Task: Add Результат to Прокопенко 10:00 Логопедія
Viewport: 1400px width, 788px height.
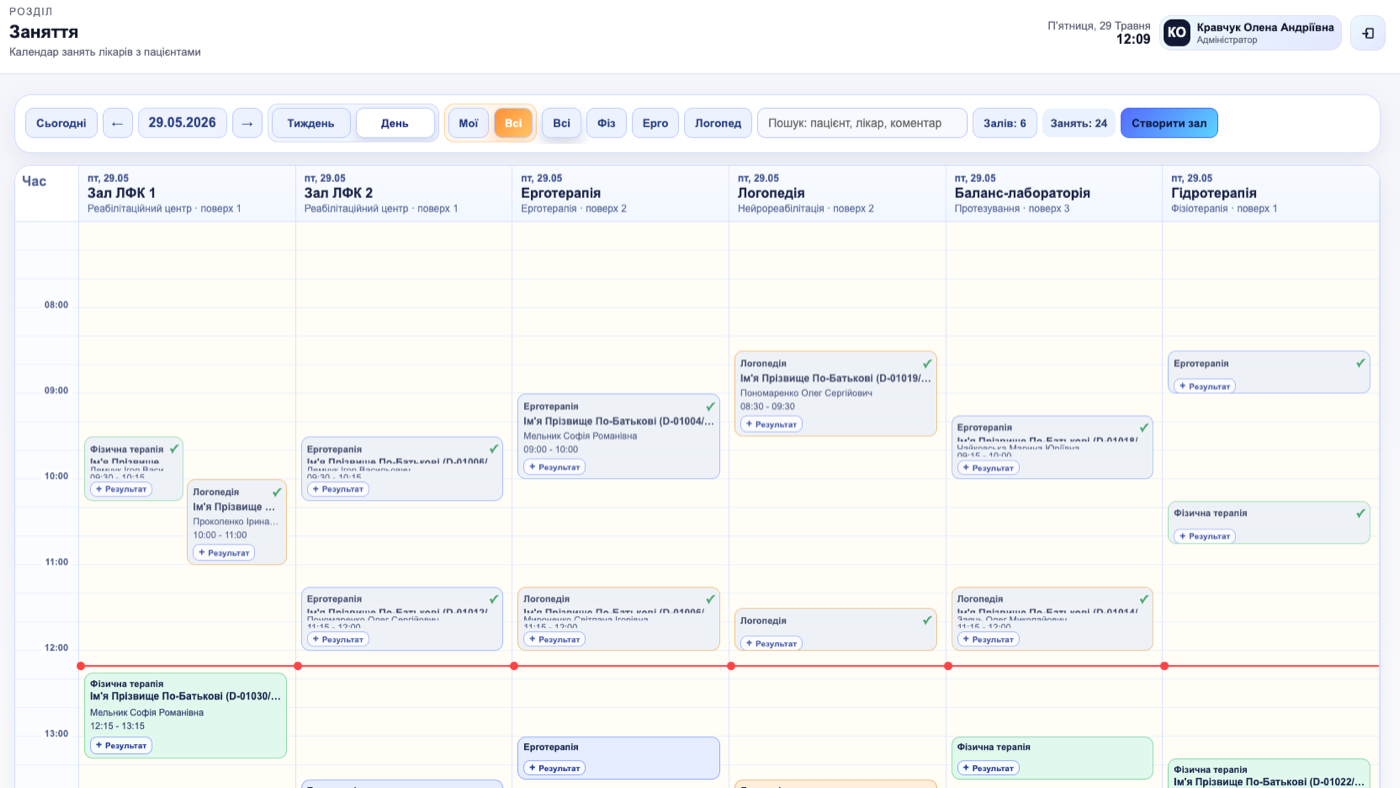Action: coord(224,552)
